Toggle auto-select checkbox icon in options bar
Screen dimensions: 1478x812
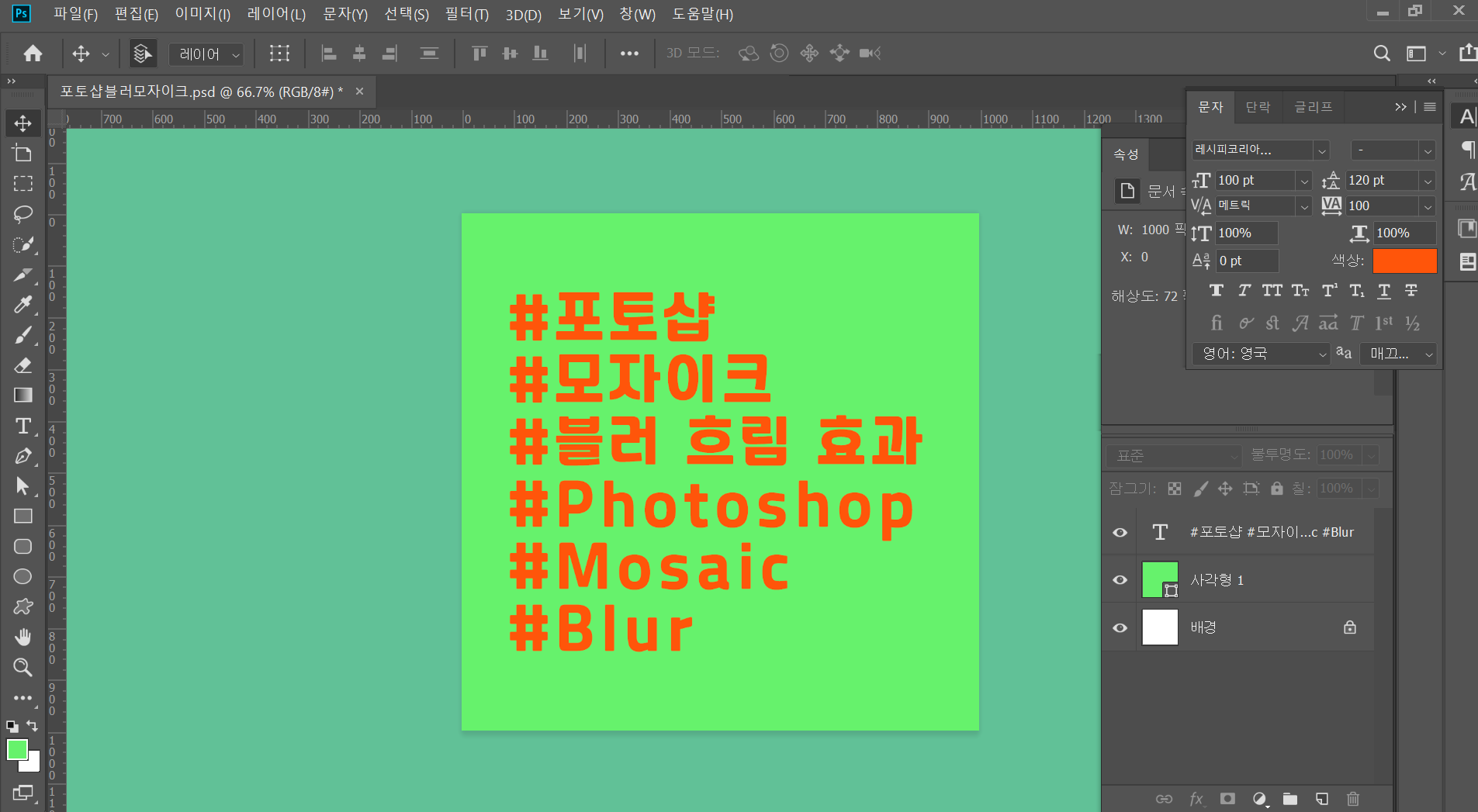click(x=143, y=54)
